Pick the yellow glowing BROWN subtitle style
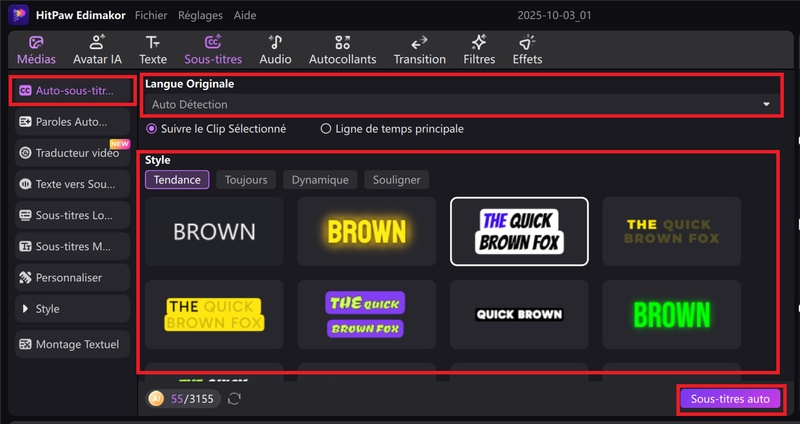This screenshot has height=424, width=800. pos(366,232)
